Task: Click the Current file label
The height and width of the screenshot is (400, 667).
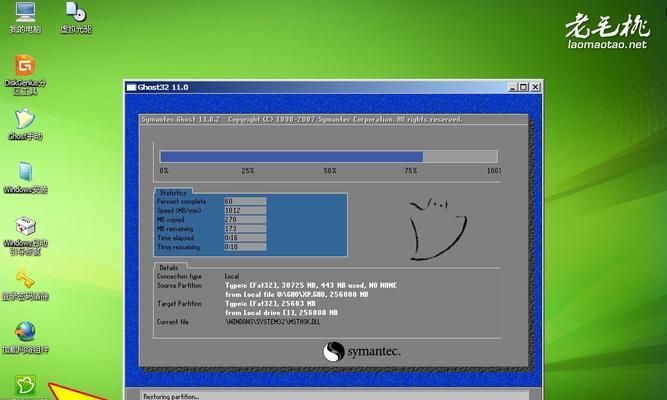Action: pyautogui.click(x=172, y=322)
